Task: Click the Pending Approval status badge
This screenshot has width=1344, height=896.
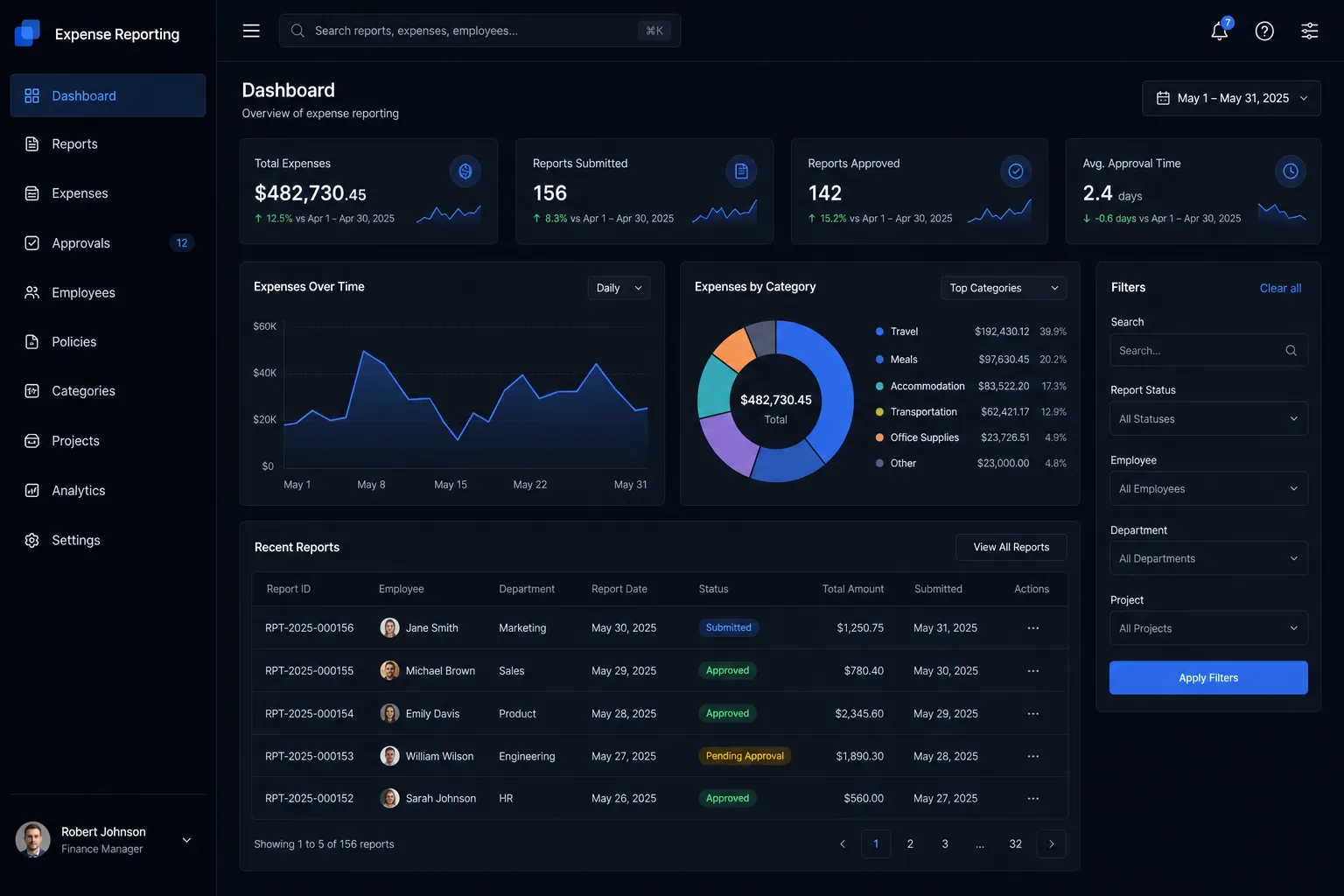Action: coord(745,756)
